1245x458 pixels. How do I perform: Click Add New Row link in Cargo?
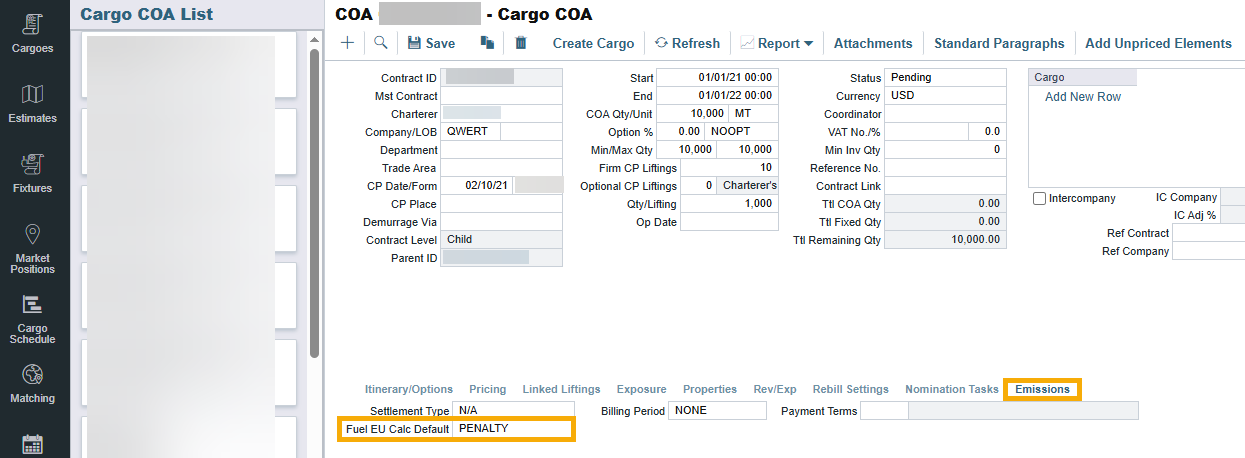(1082, 97)
